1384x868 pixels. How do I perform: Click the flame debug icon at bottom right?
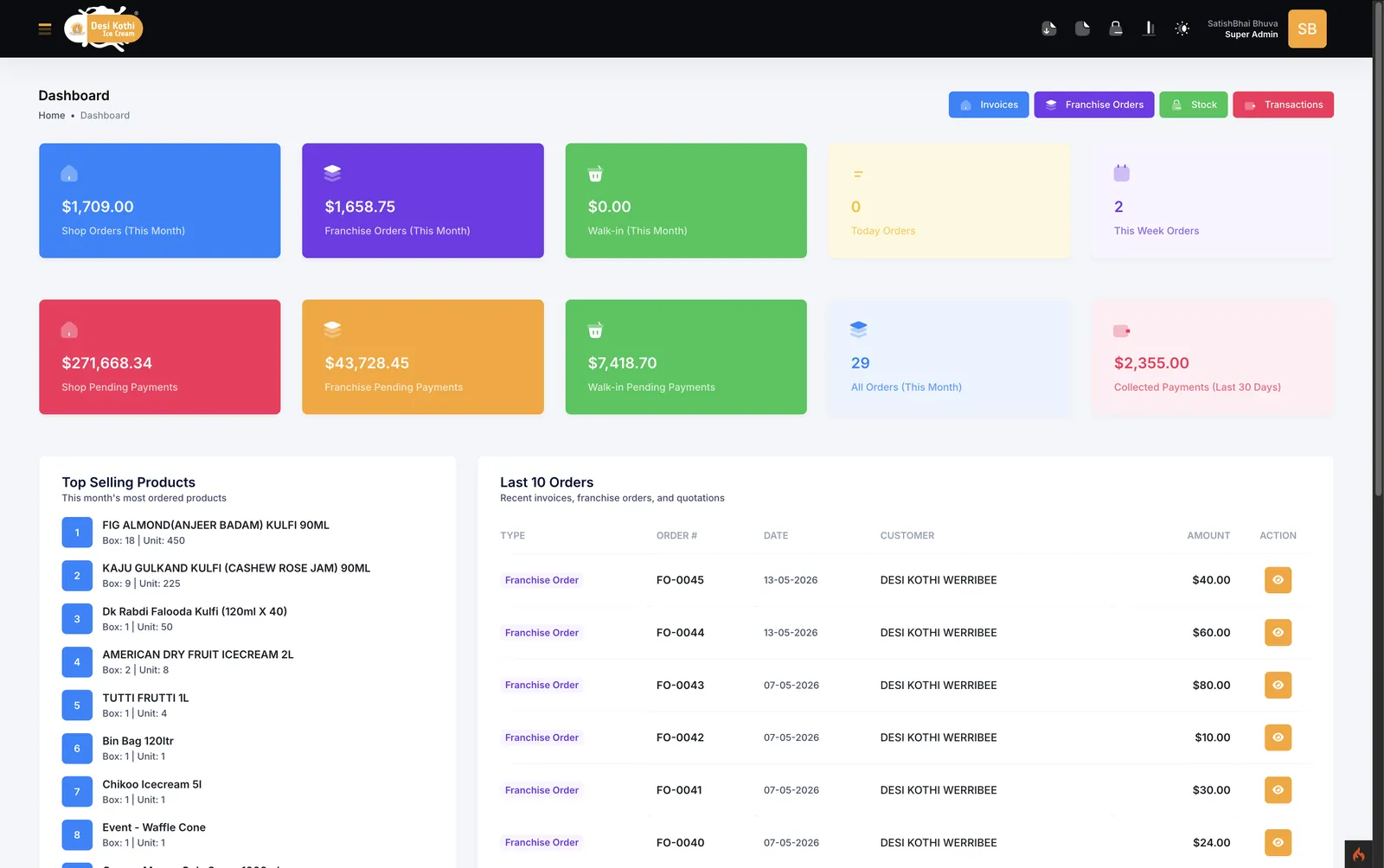pyautogui.click(x=1359, y=854)
